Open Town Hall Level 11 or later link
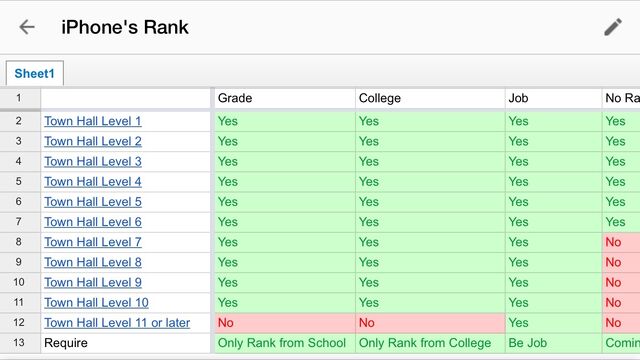This screenshot has height=360, width=640. pos(117,323)
